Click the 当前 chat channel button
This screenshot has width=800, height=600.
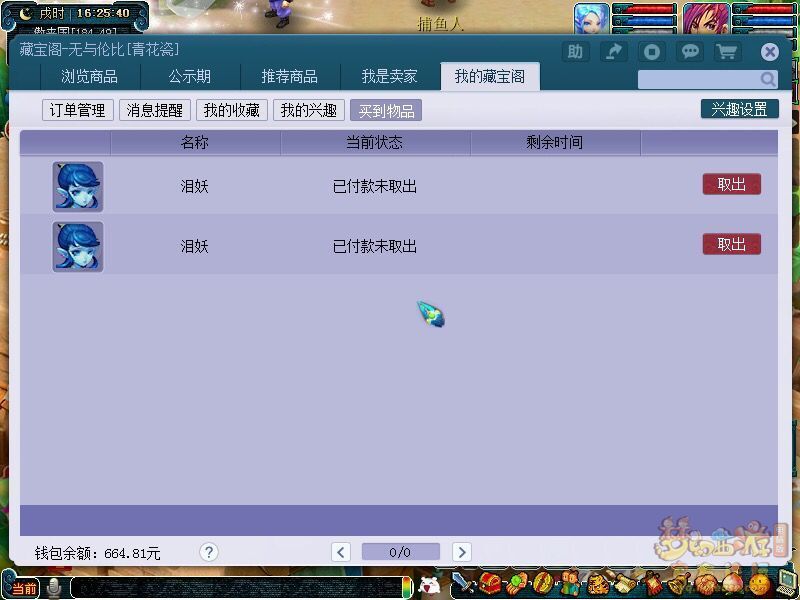[x=24, y=588]
